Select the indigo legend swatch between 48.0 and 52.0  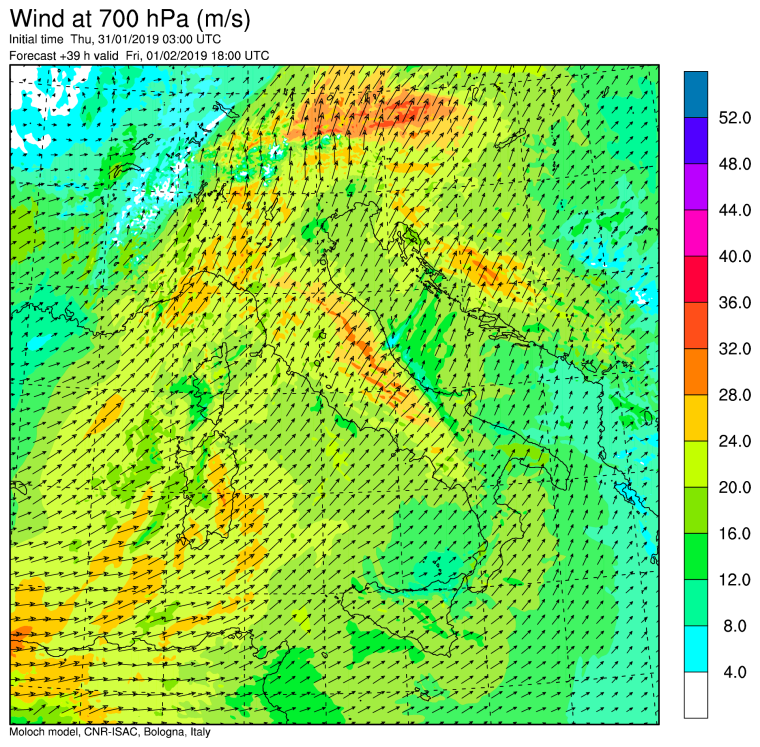click(x=696, y=141)
